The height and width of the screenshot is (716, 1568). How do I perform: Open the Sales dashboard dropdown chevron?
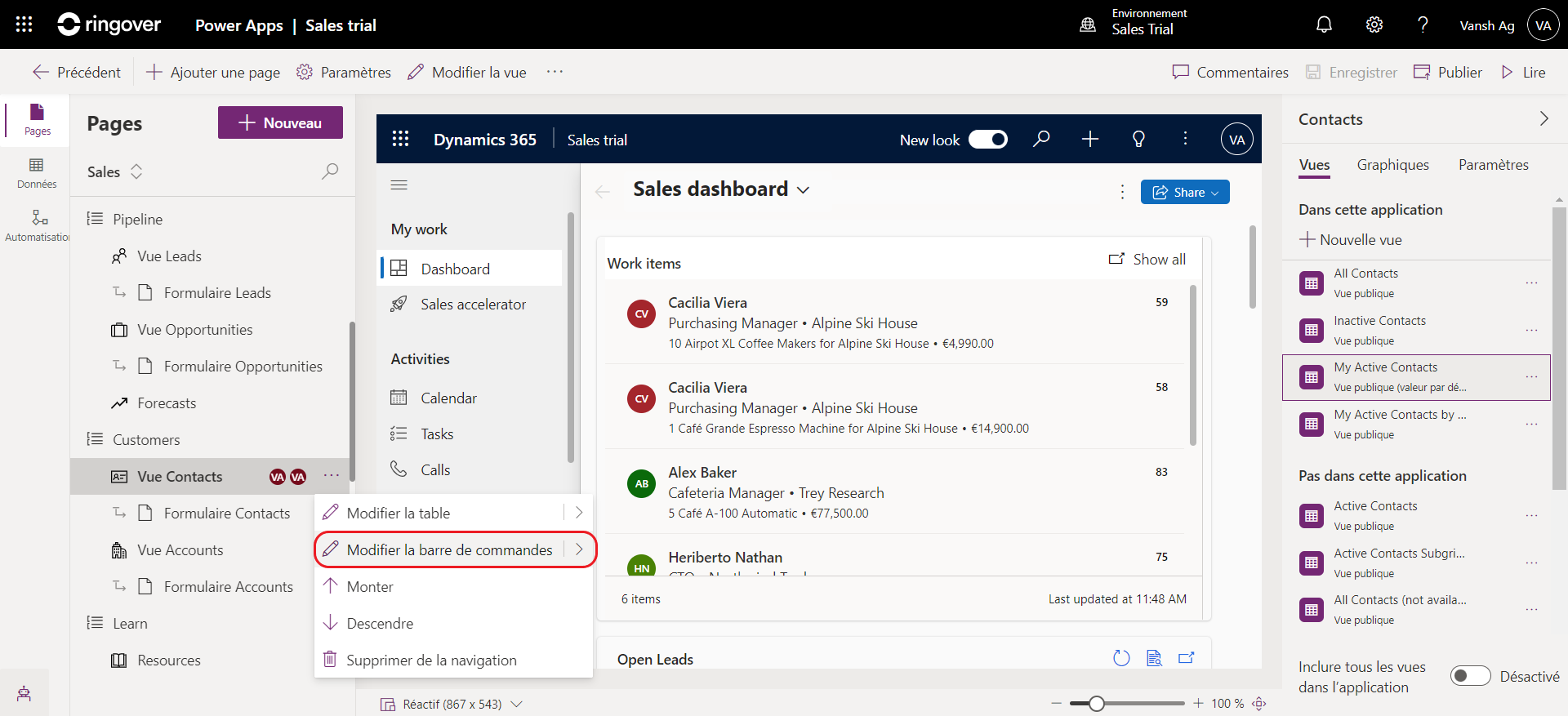click(804, 189)
